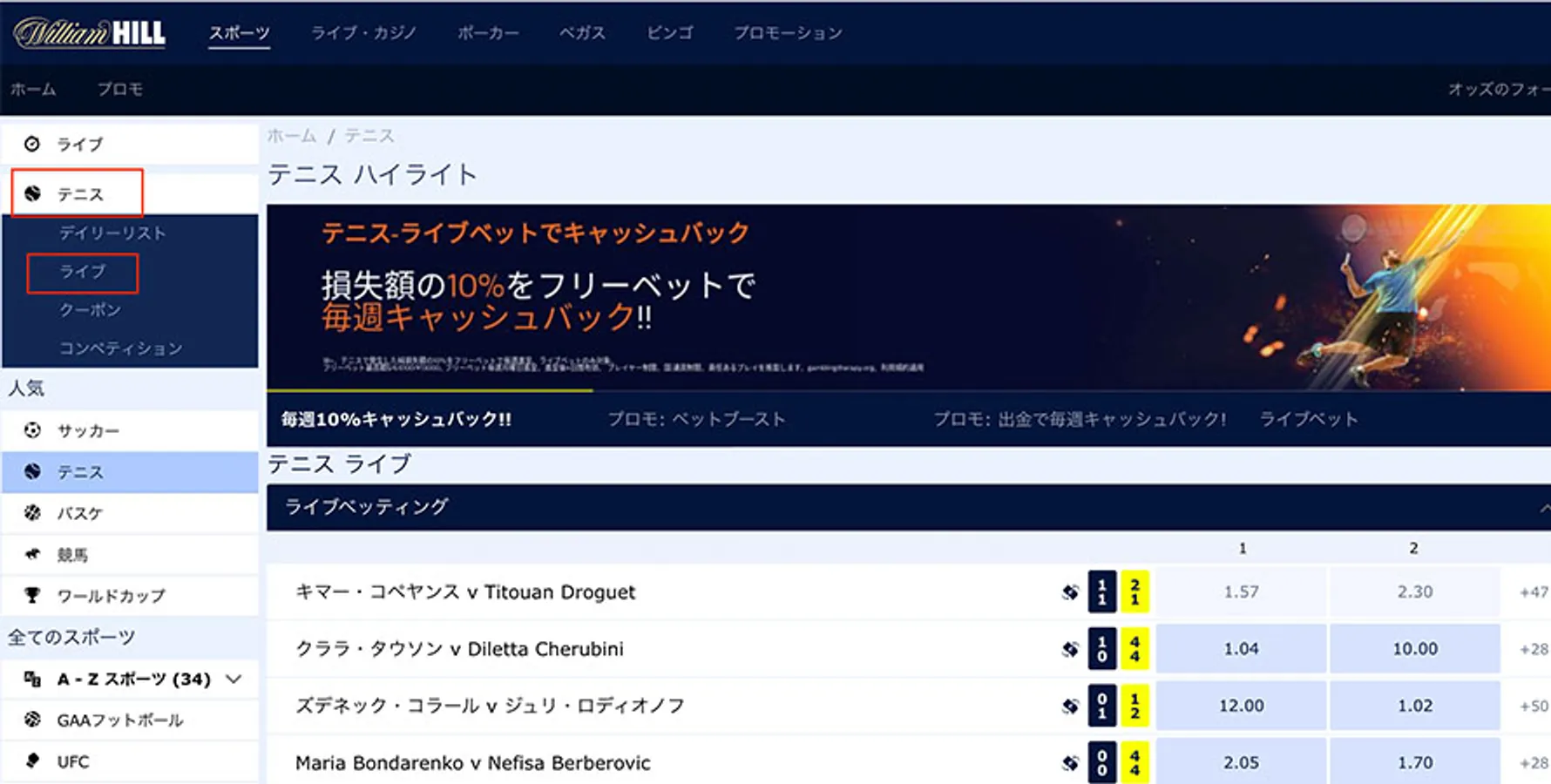Image resolution: width=1551 pixels, height=784 pixels.
Task: Click the live icon in Berberovic match row
Action: click(x=1070, y=763)
